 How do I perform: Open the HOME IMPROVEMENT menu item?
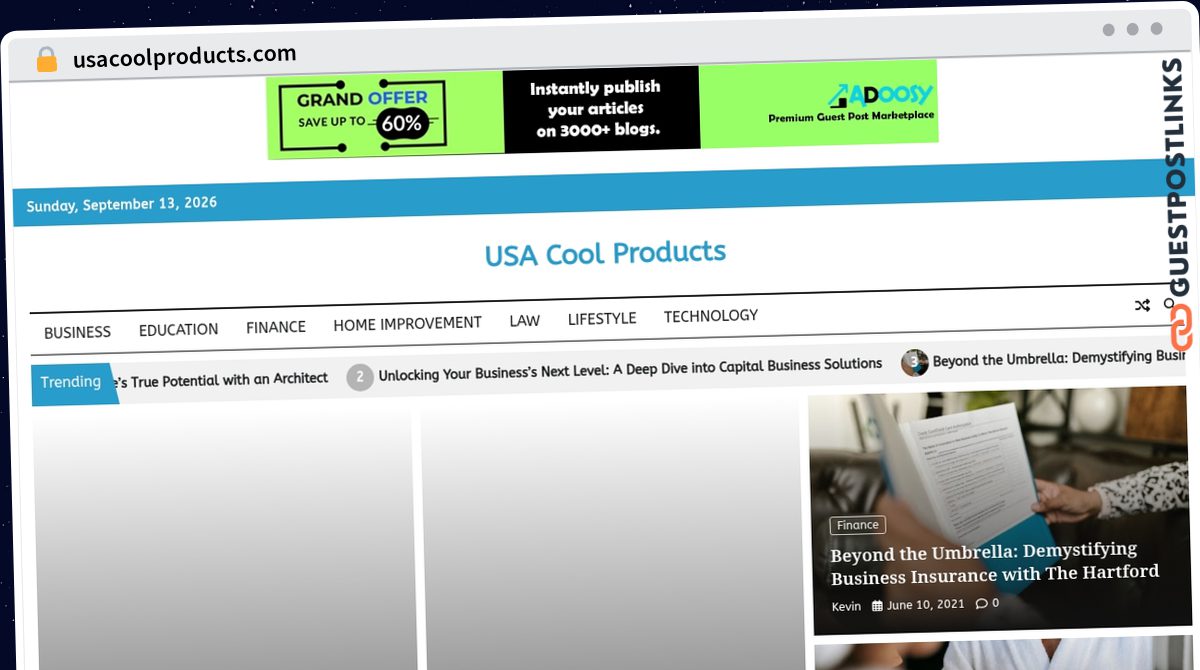(x=407, y=324)
